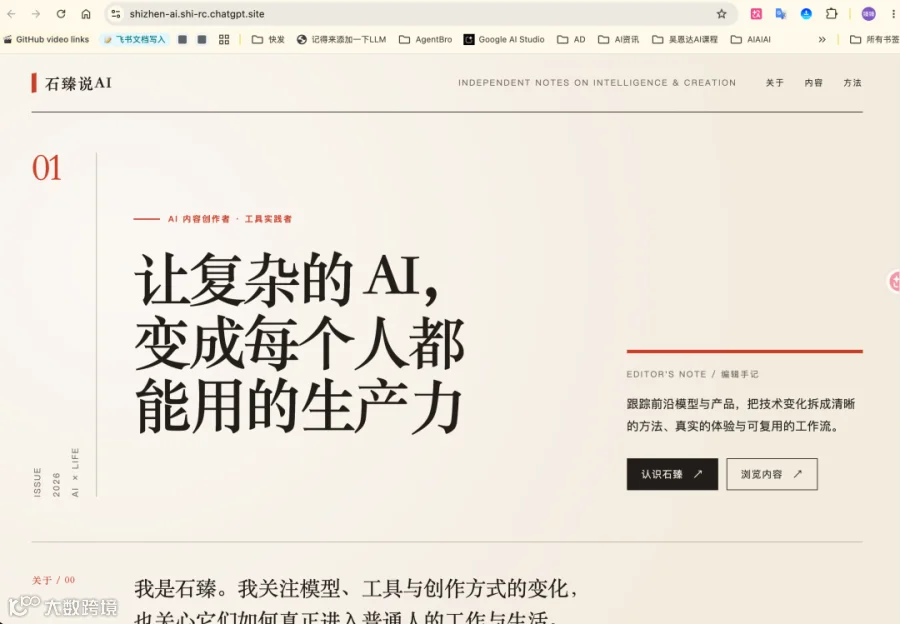Click the sentence 我是石臻。我关注模型
Viewport: 900px width, 624px height.
355,589
